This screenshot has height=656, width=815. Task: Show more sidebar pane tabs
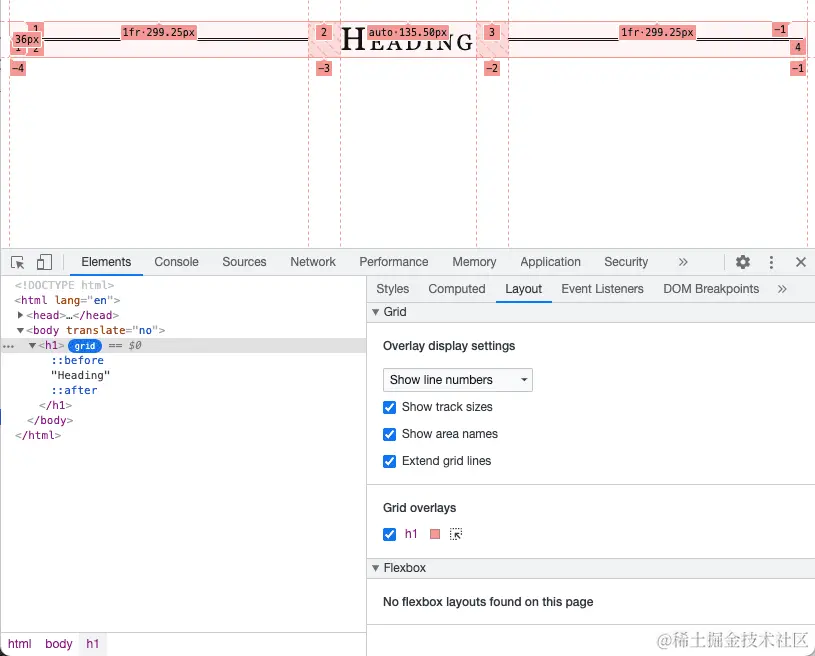782,289
